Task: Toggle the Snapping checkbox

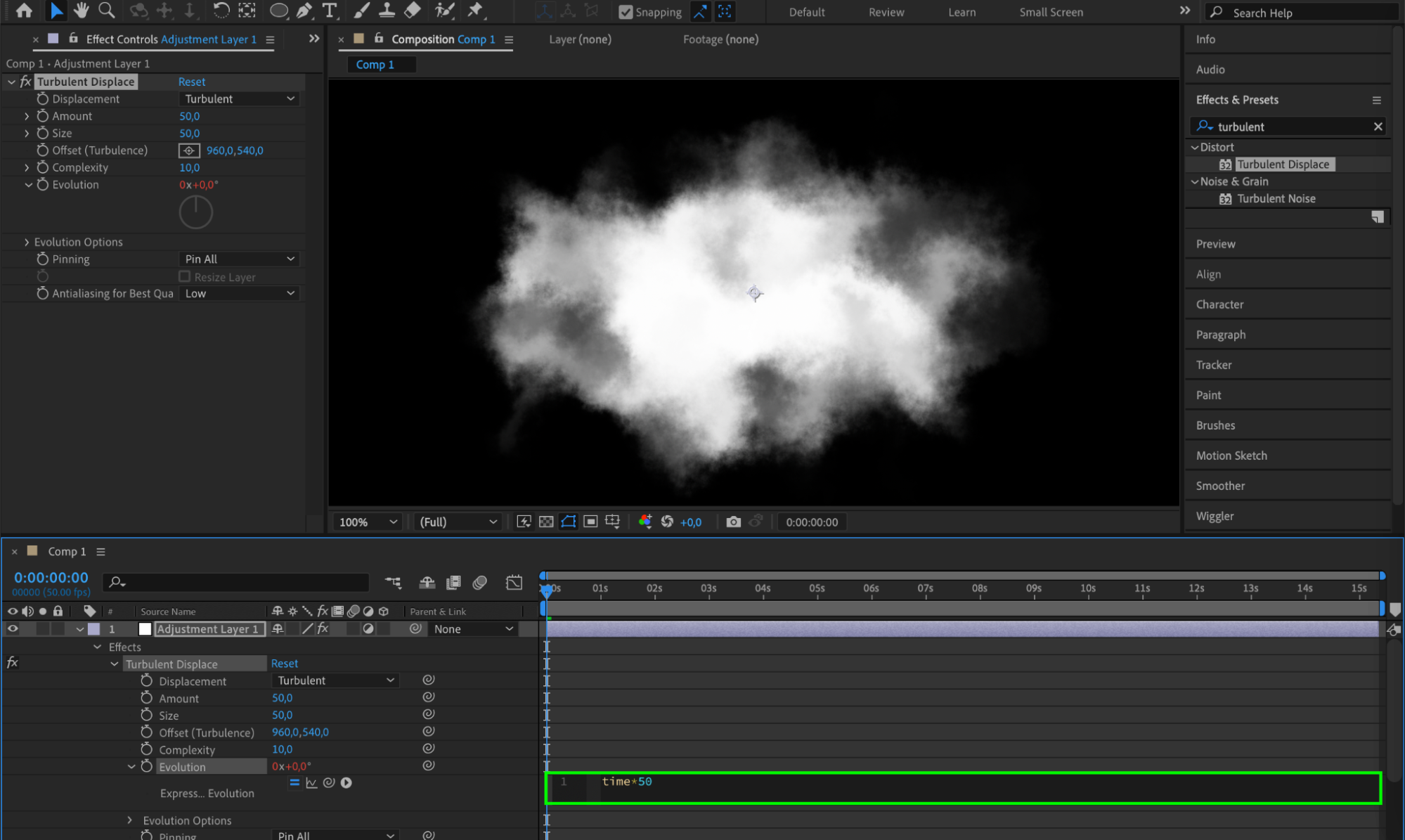Action: (x=626, y=12)
